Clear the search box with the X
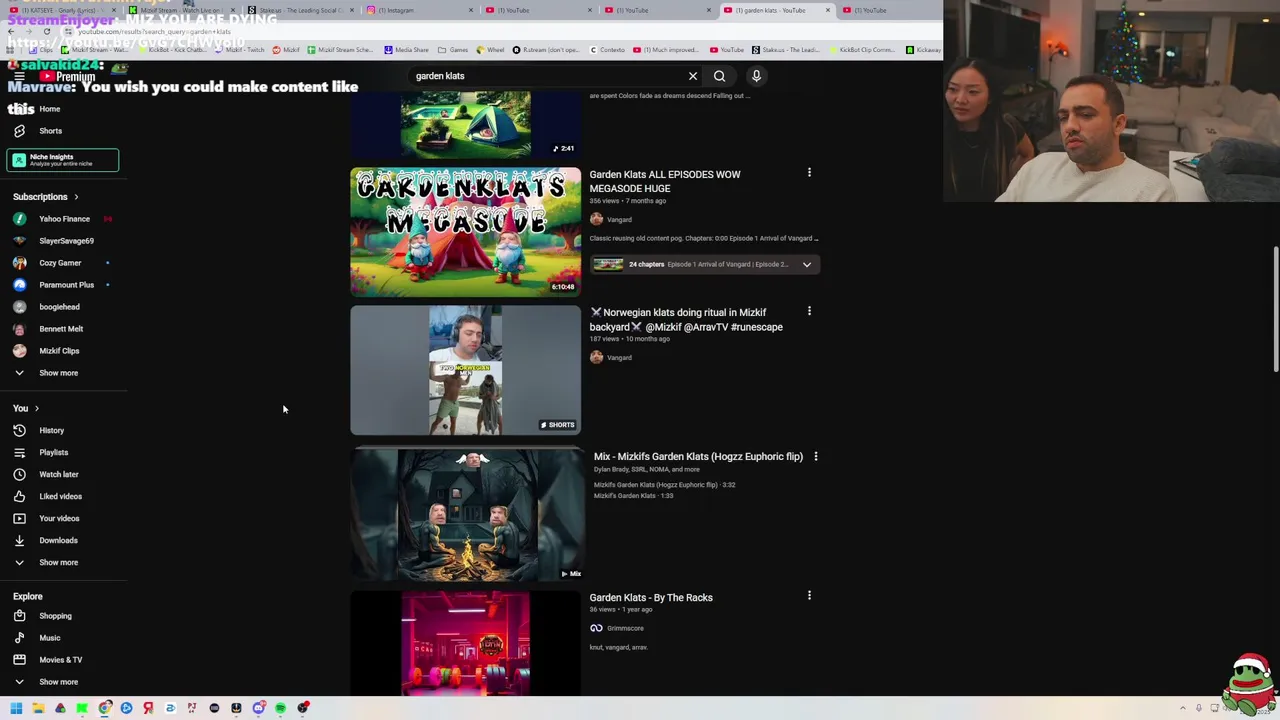This screenshot has width=1280, height=720. point(693,76)
